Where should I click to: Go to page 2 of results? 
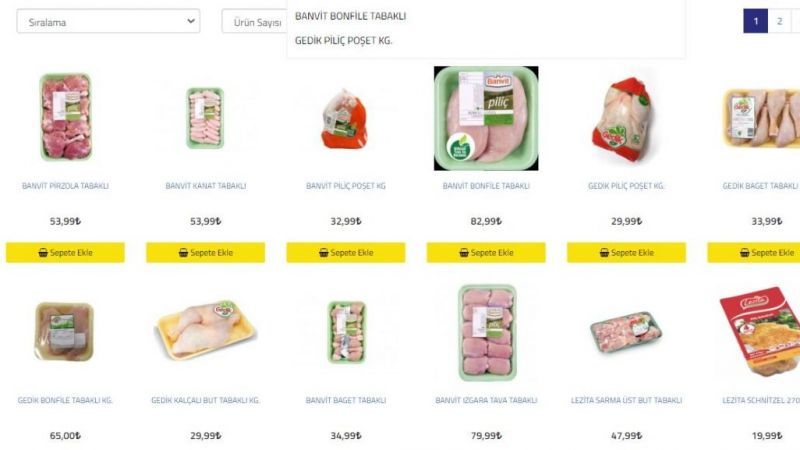click(x=779, y=21)
